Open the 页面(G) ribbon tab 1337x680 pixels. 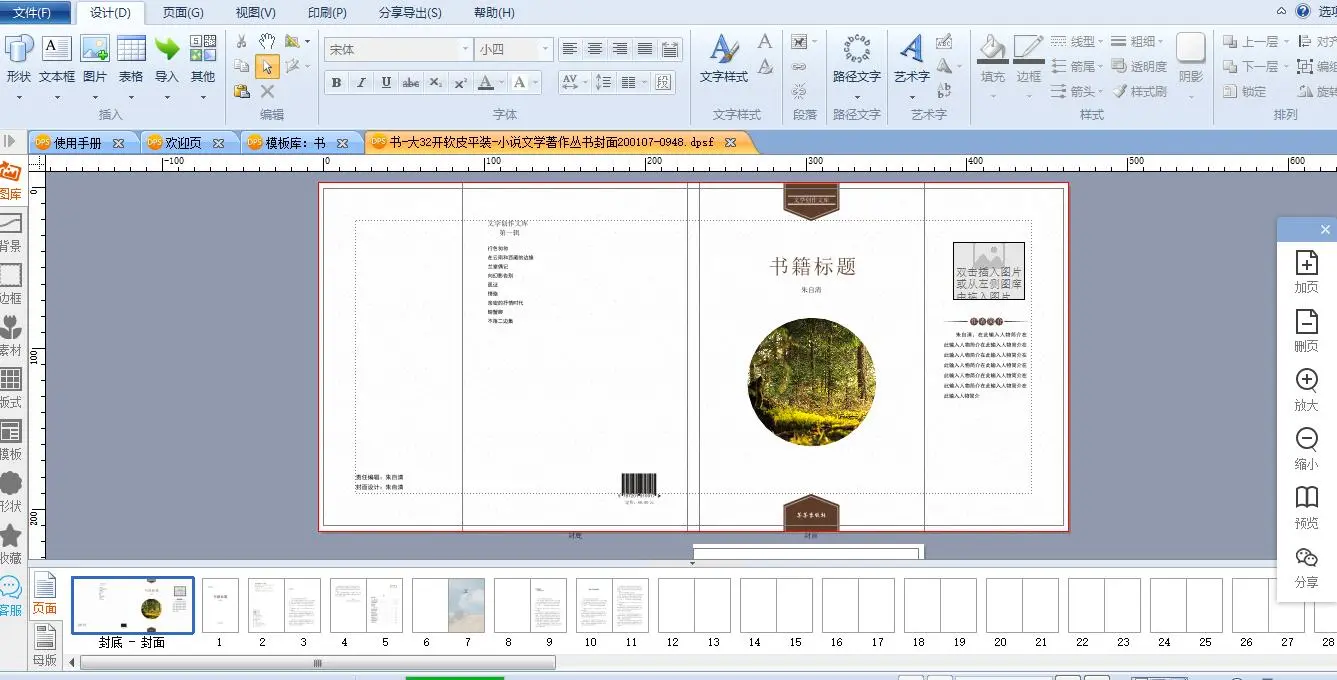coord(183,13)
